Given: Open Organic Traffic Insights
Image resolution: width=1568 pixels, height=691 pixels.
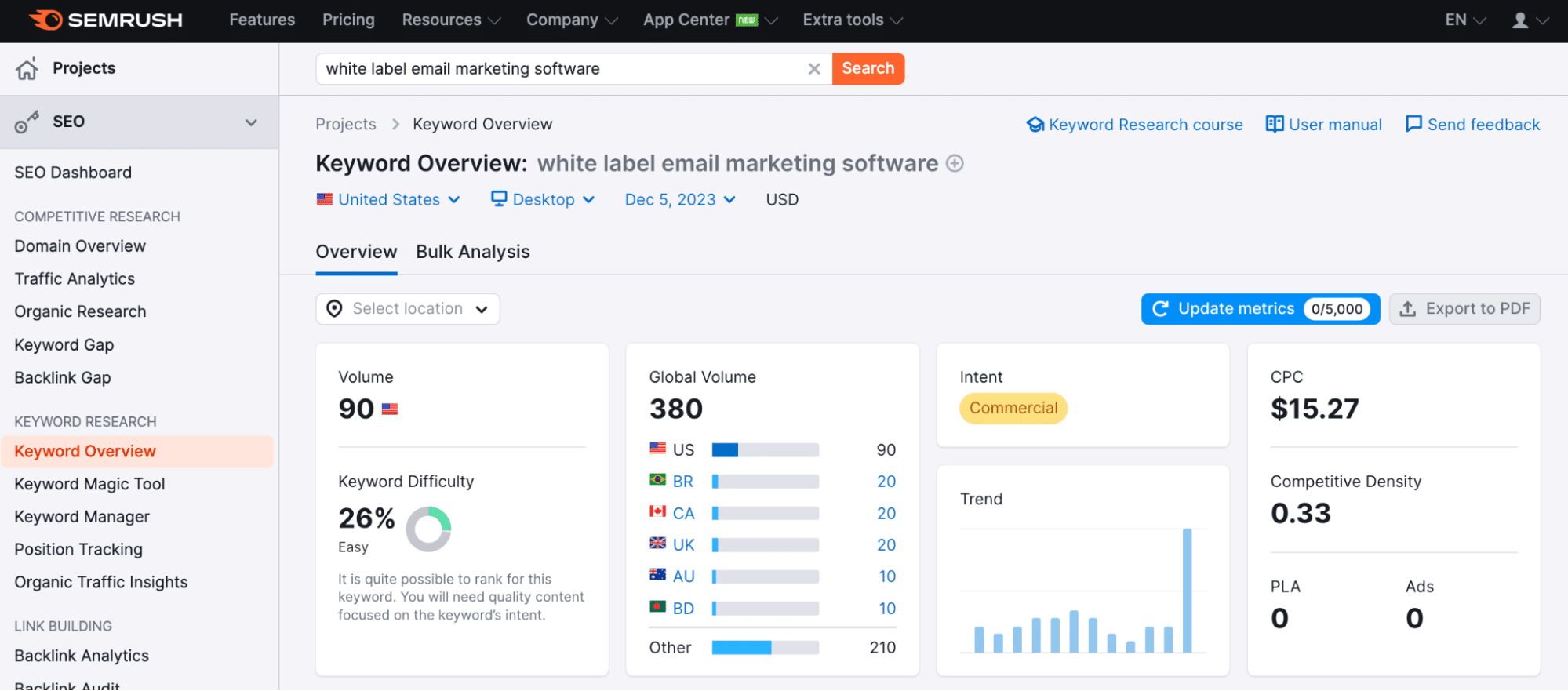Looking at the screenshot, I should pos(101,583).
